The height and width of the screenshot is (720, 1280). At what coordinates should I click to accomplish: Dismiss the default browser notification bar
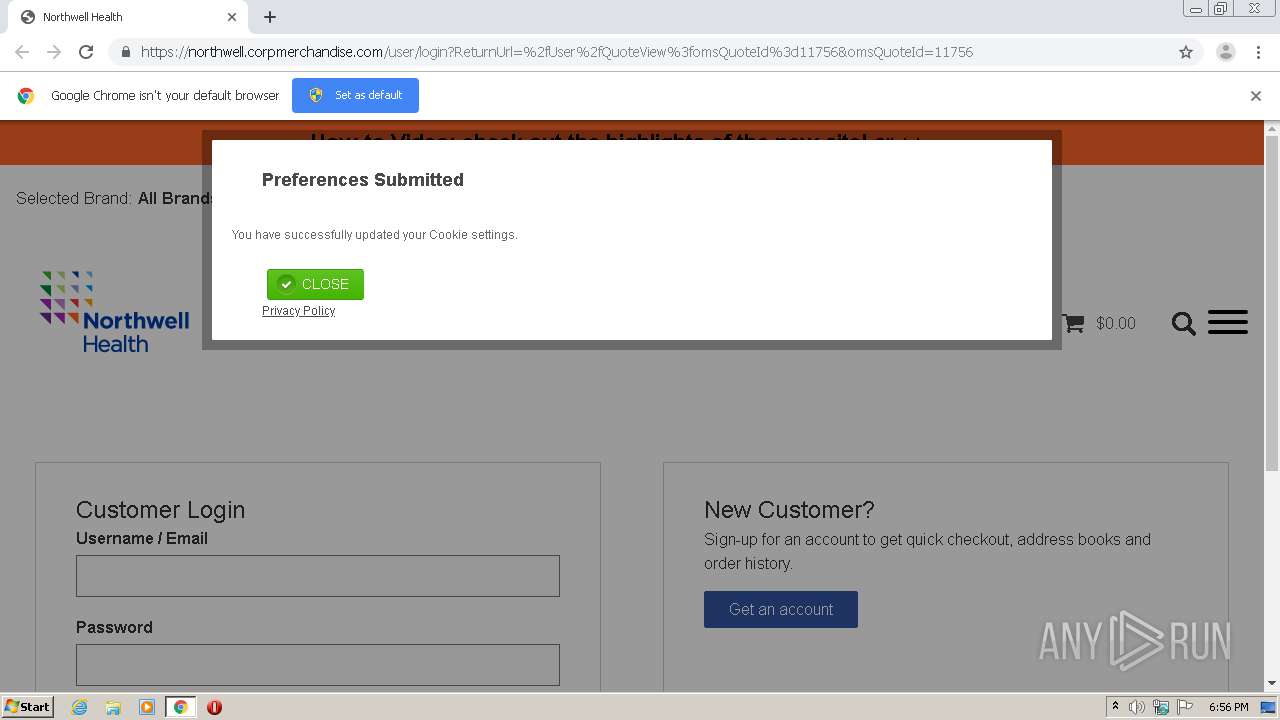[x=1256, y=96]
